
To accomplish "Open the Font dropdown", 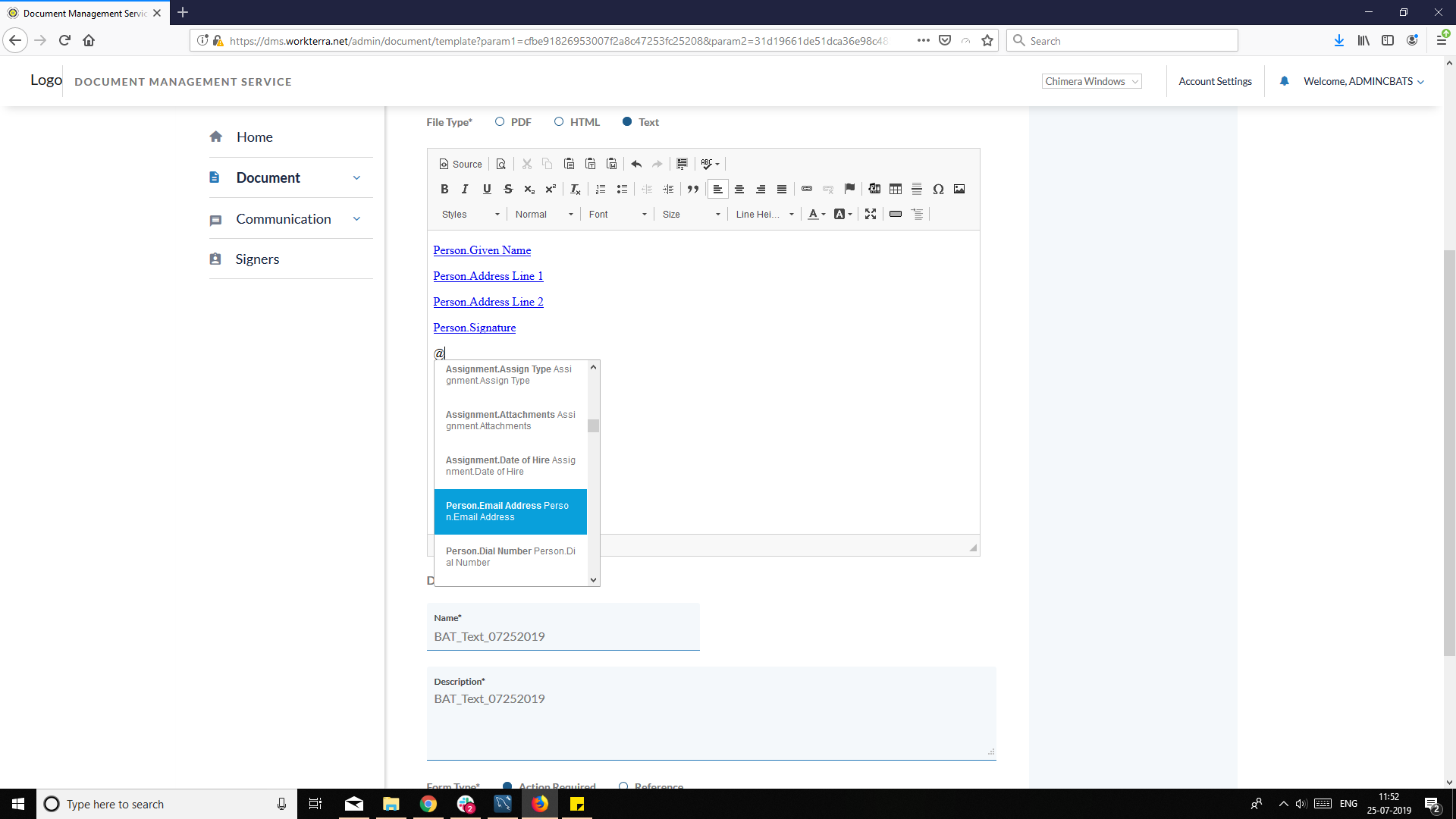I will (617, 214).
